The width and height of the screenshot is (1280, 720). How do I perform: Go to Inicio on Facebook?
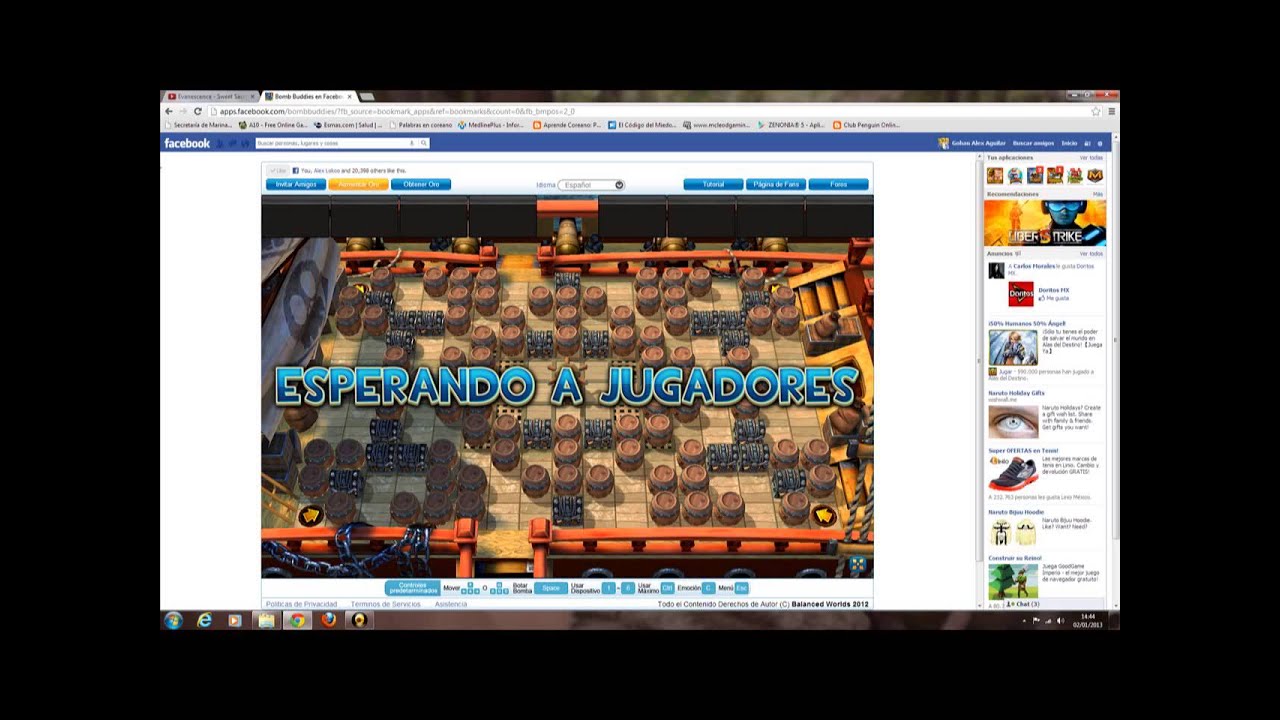coord(1069,143)
